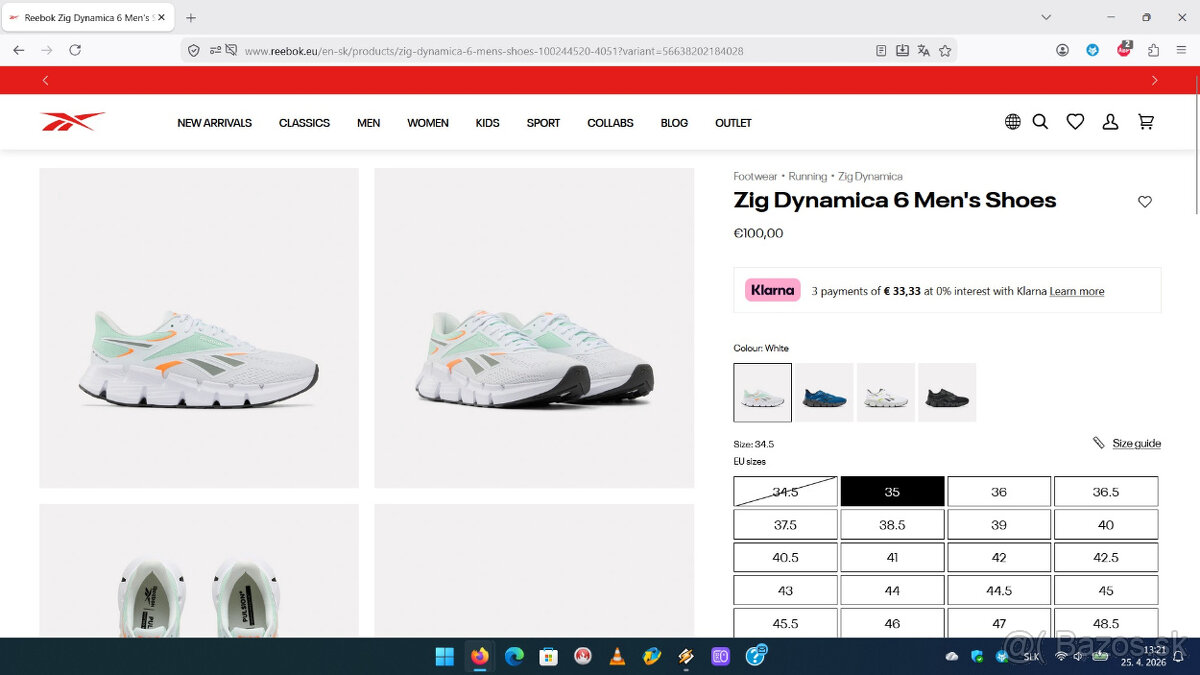1200x675 pixels.
Task: Select the black shoe colour variant
Action: tap(947, 392)
